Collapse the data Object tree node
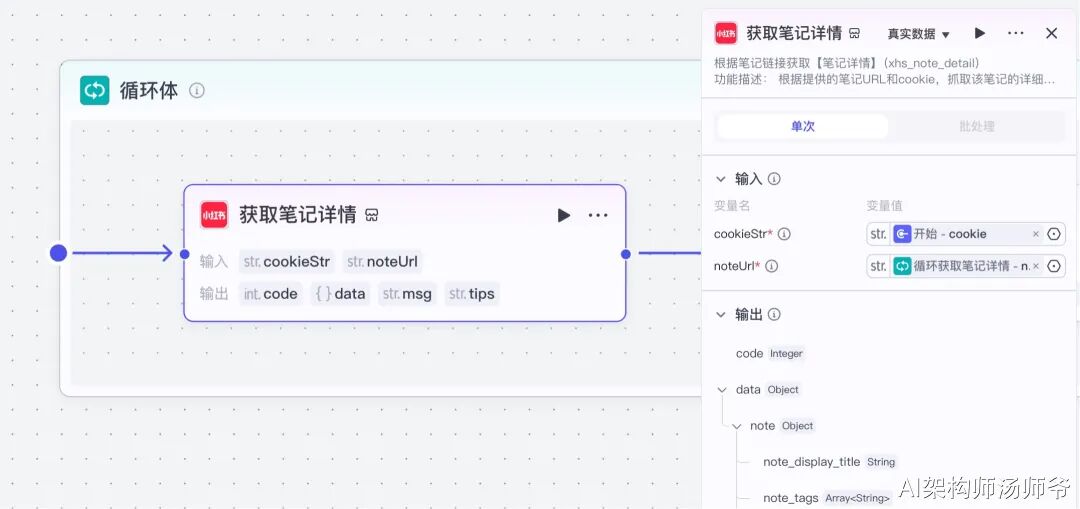This screenshot has width=1080, height=509. coord(722,390)
